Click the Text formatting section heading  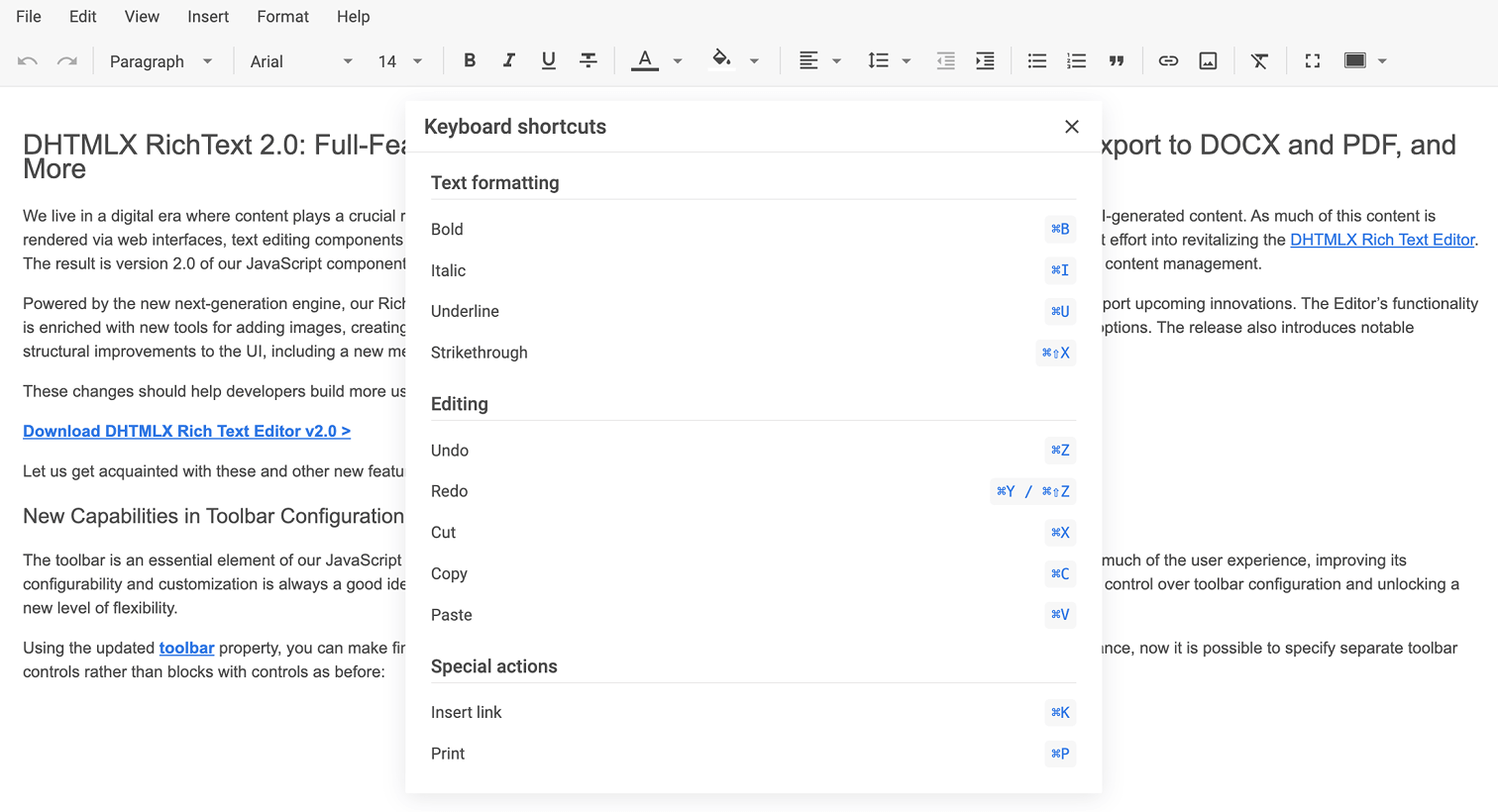(x=495, y=182)
